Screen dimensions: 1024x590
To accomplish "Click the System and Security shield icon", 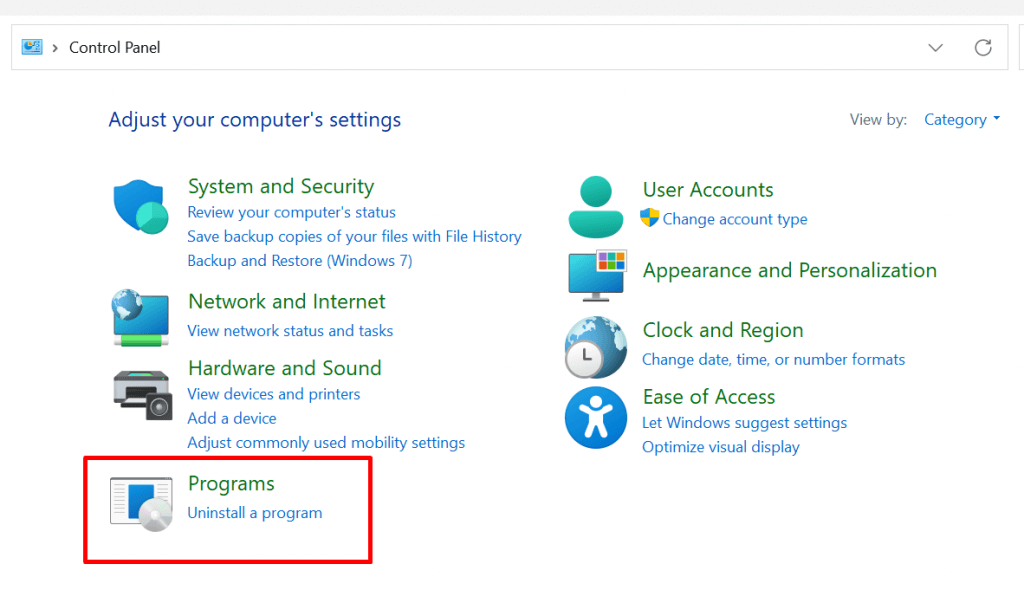I will pos(139,207).
